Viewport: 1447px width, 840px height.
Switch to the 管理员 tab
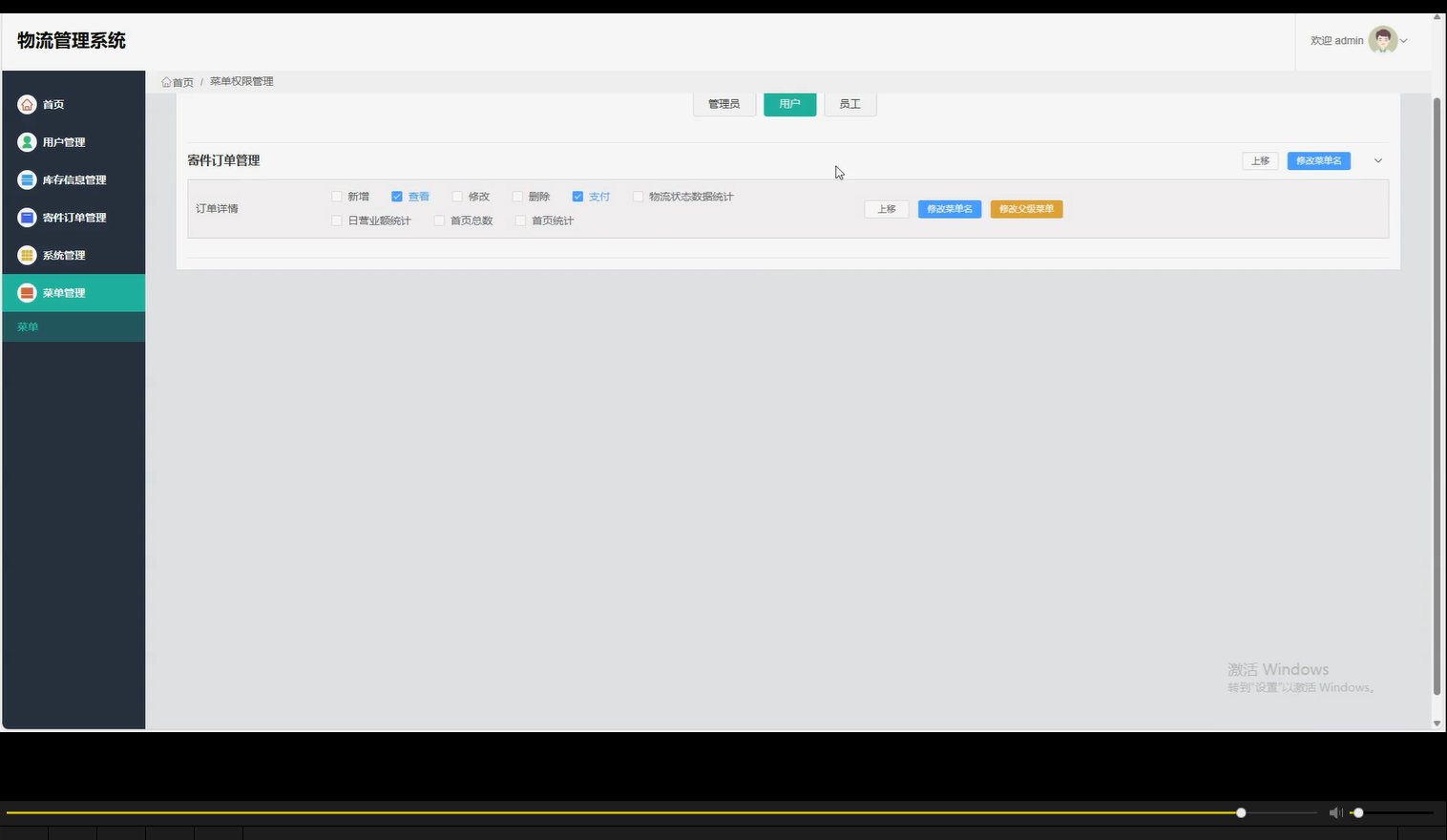tap(723, 104)
